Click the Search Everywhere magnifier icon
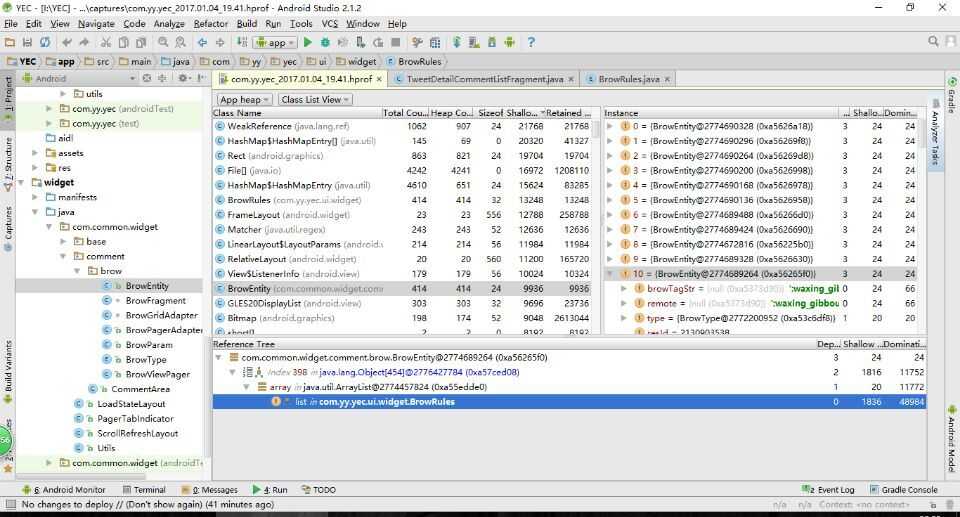 pos(933,41)
